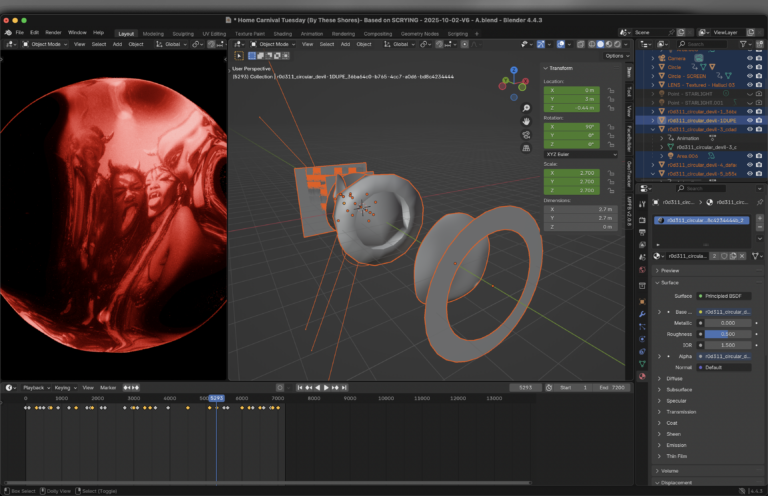
Task: Click the hand pan view gizmo
Action: point(526,121)
